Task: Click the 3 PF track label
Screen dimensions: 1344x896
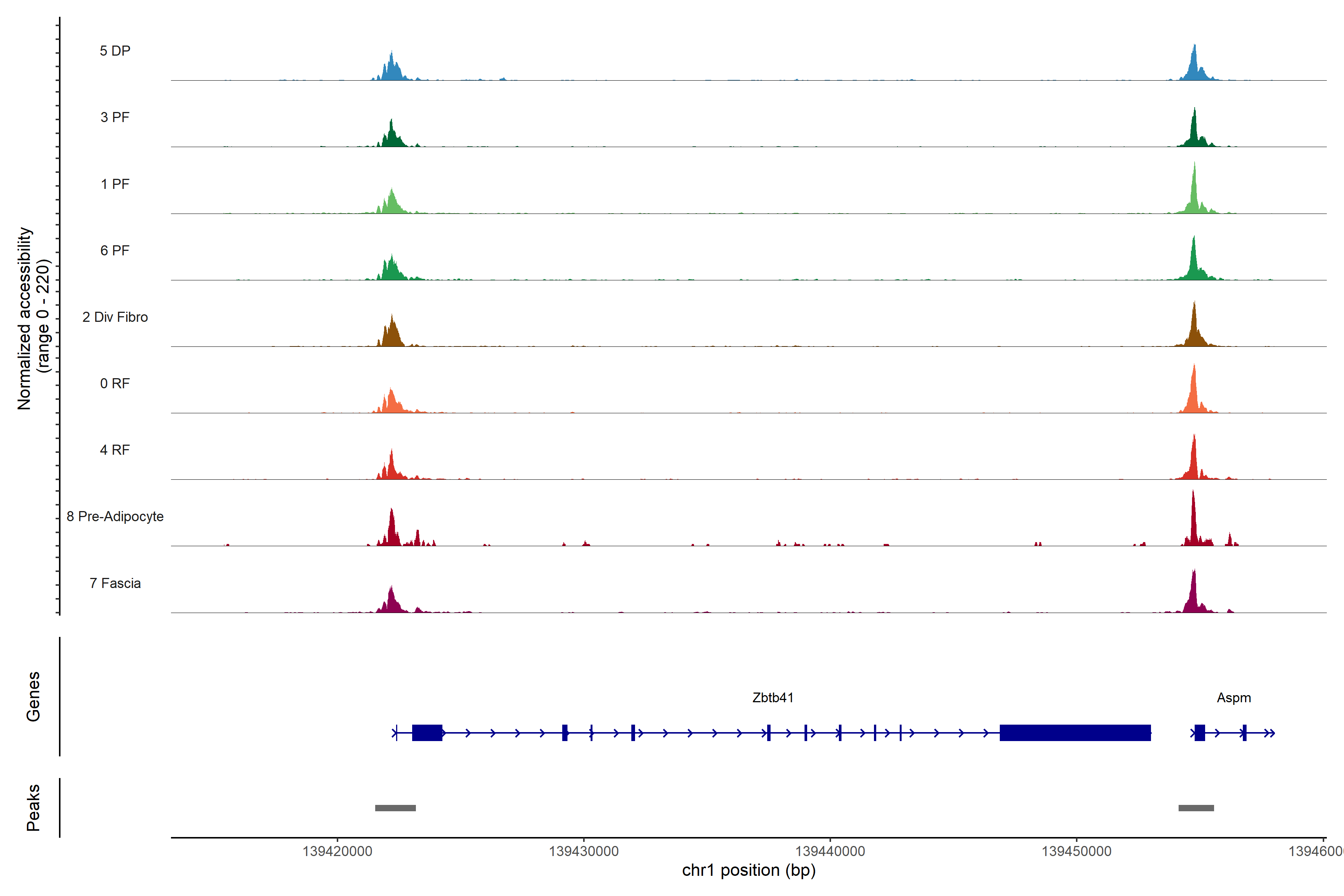Action: [115, 117]
